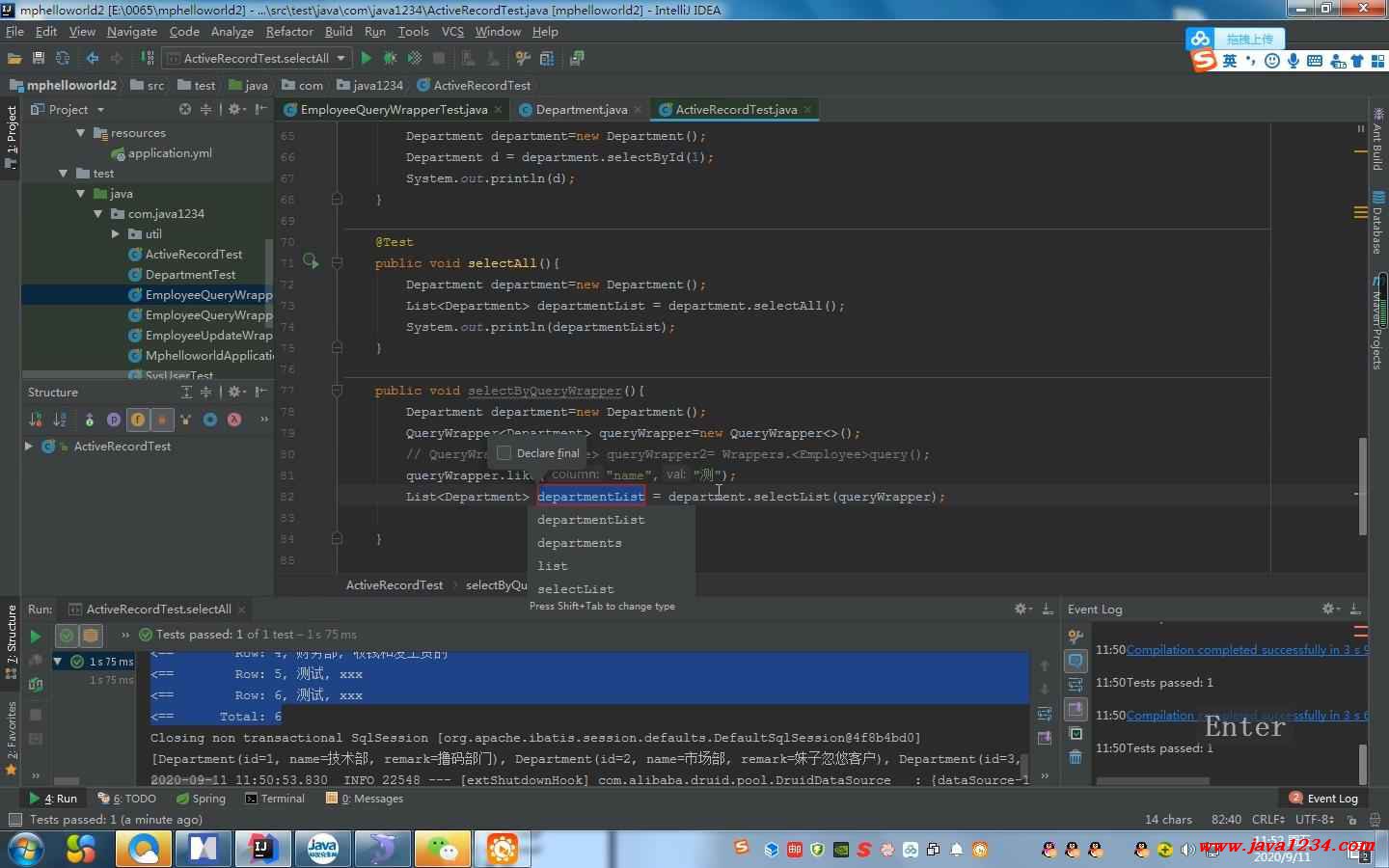This screenshot has height=868, width=1389.
Task: Select DepartmentTest in project tree
Action: coord(190,275)
